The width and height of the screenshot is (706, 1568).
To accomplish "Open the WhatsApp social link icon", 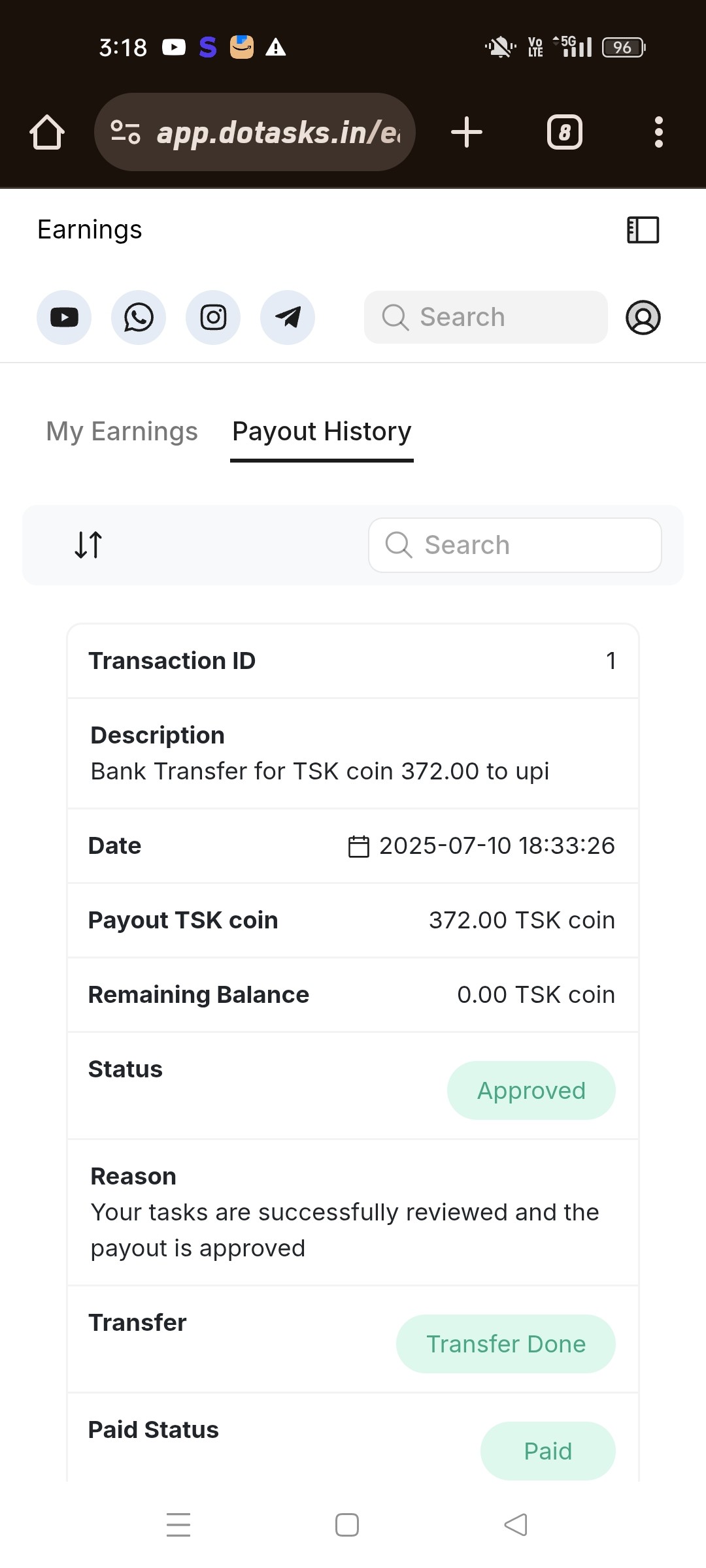I will (x=139, y=318).
